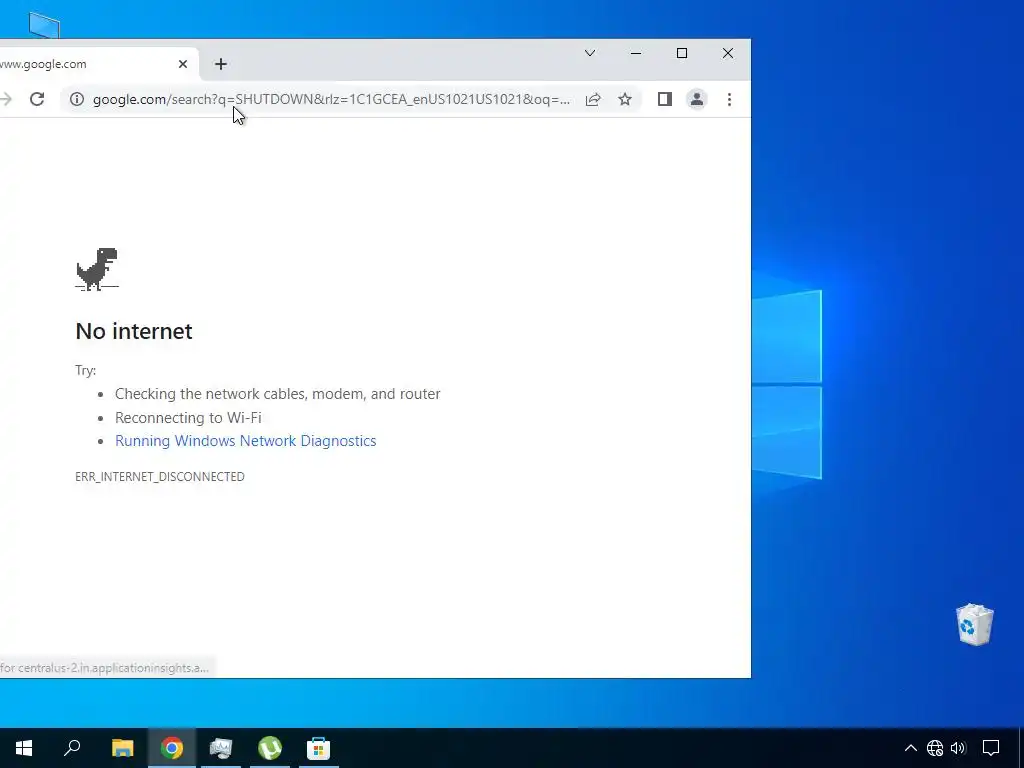The image size is (1024, 768).
Task: View site information icon in address bar
Action: pyautogui.click(x=77, y=99)
